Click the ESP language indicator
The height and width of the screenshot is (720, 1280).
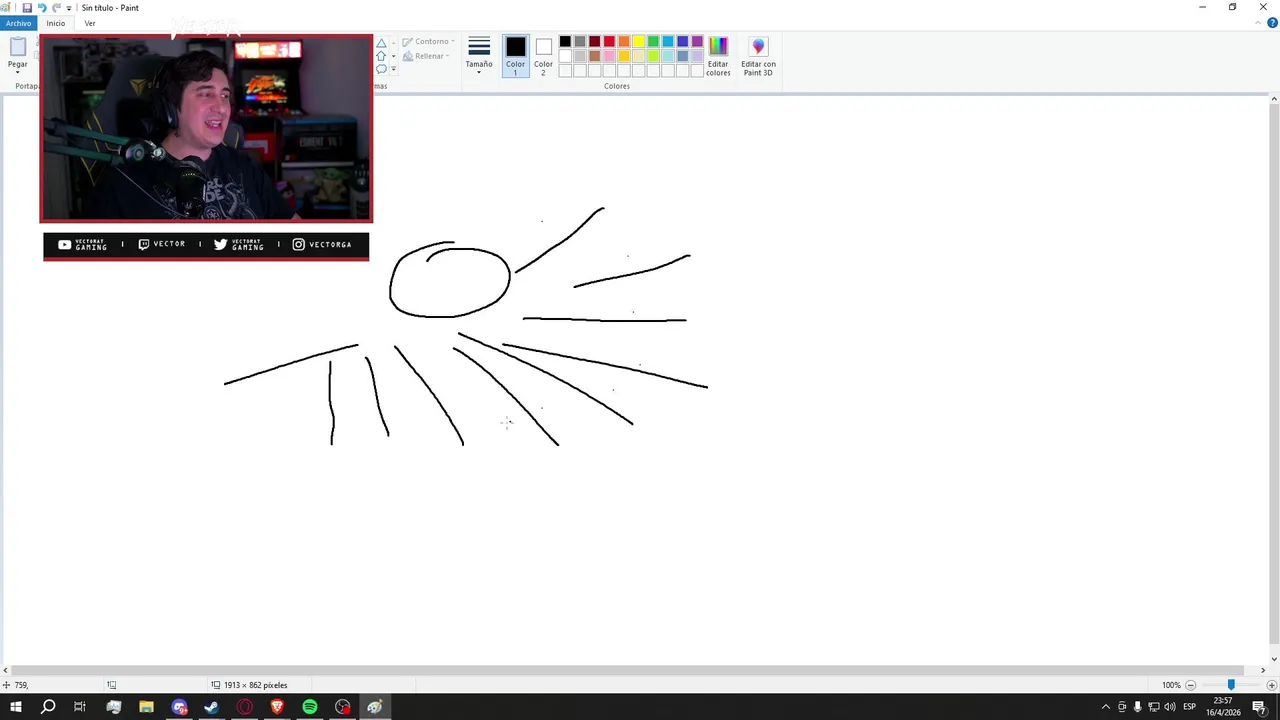point(1190,707)
